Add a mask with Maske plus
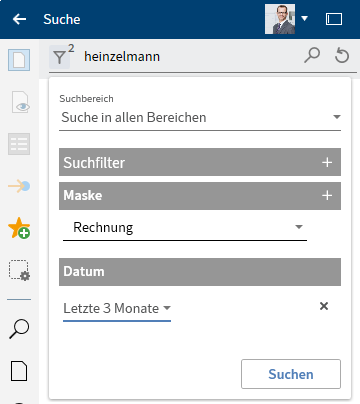Image resolution: width=360 pixels, height=404 pixels. 327,195
